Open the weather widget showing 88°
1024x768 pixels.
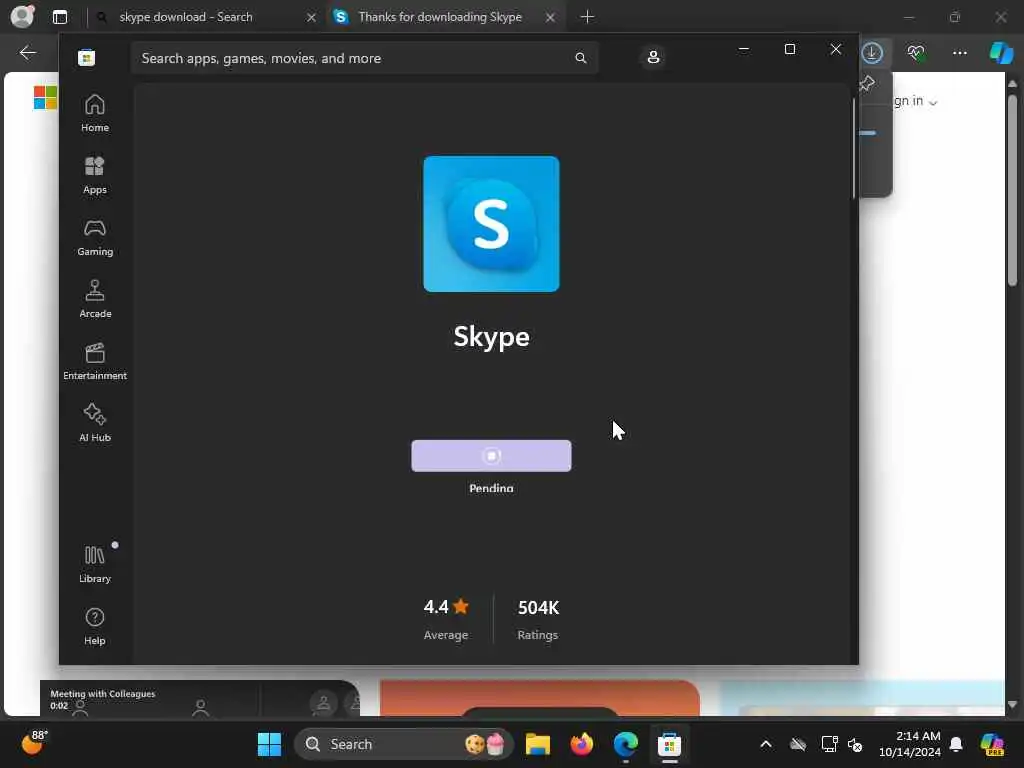coord(34,743)
